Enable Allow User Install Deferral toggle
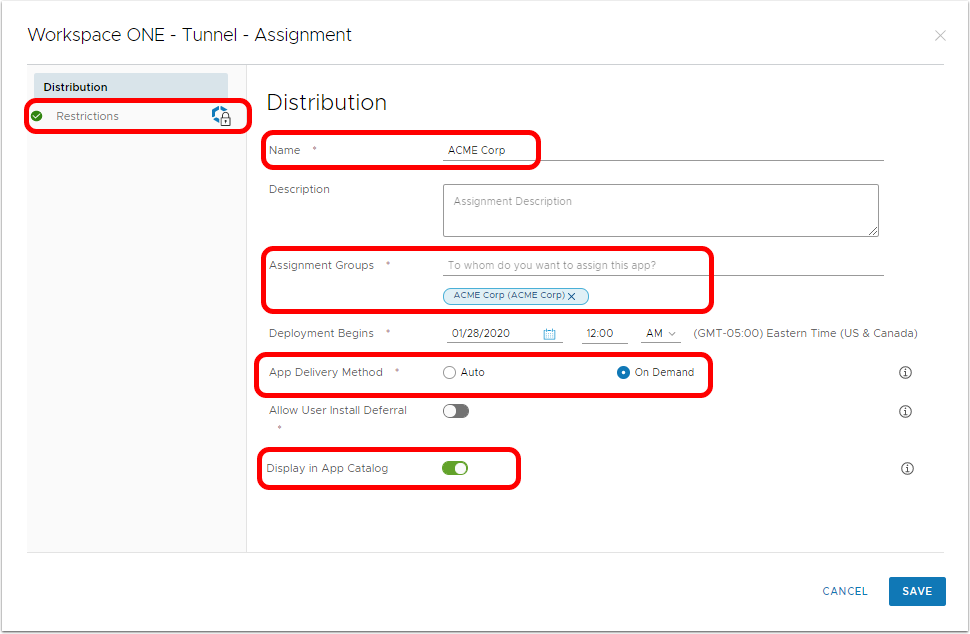The width and height of the screenshot is (970, 634). [x=456, y=411]
